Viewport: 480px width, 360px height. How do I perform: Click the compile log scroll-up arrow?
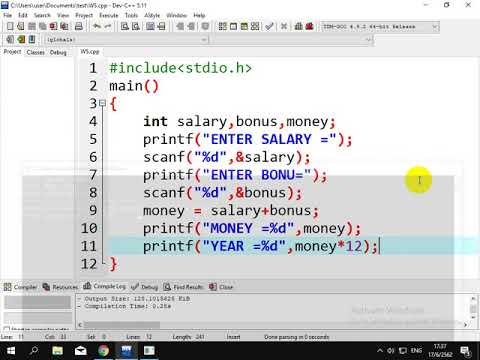pyautogui.click(x=473, y=298)
